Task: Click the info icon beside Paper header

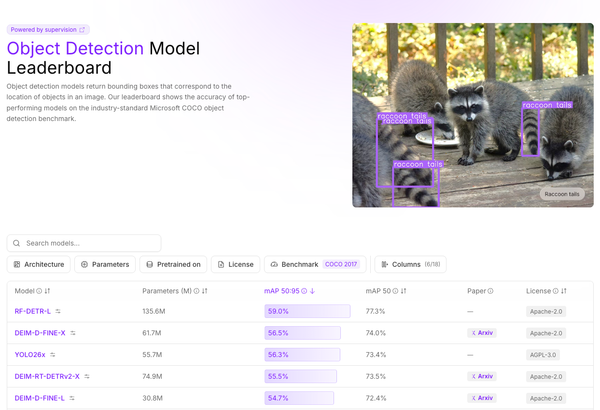Action: pyautogui.click(x=491, y=291)
